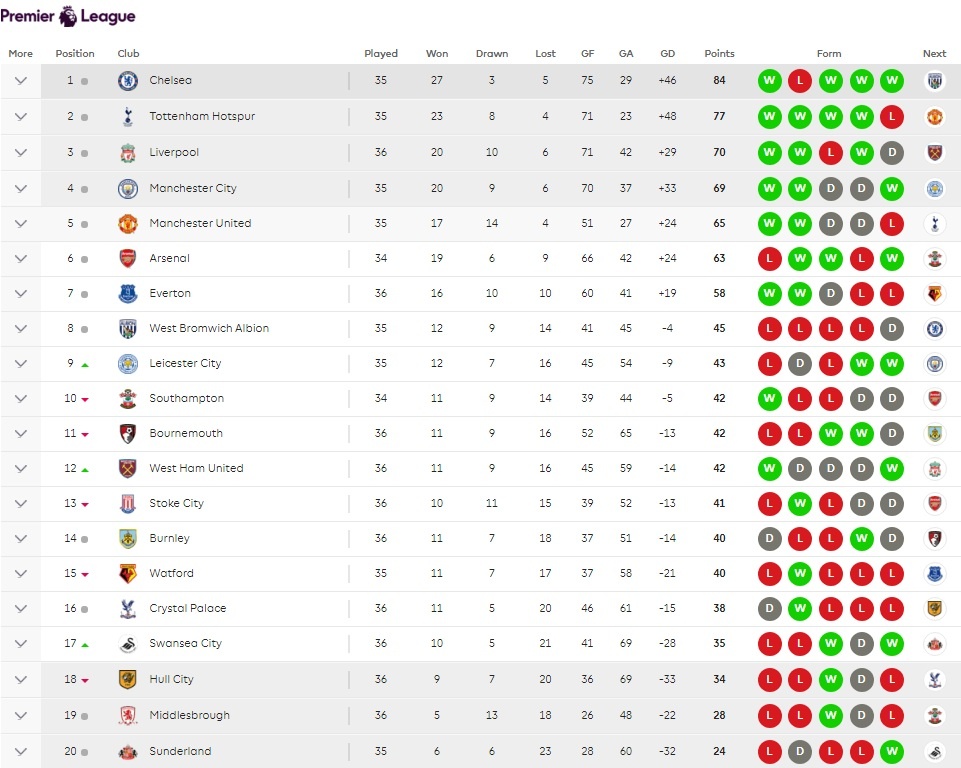Open the Tottenham Hotspur club link
This screenshot has width=961, height=768.
coord(202,117)
